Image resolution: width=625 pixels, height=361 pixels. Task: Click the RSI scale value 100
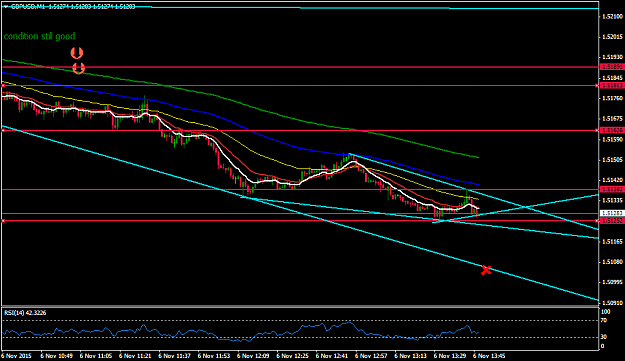click(x=605, y=312)
